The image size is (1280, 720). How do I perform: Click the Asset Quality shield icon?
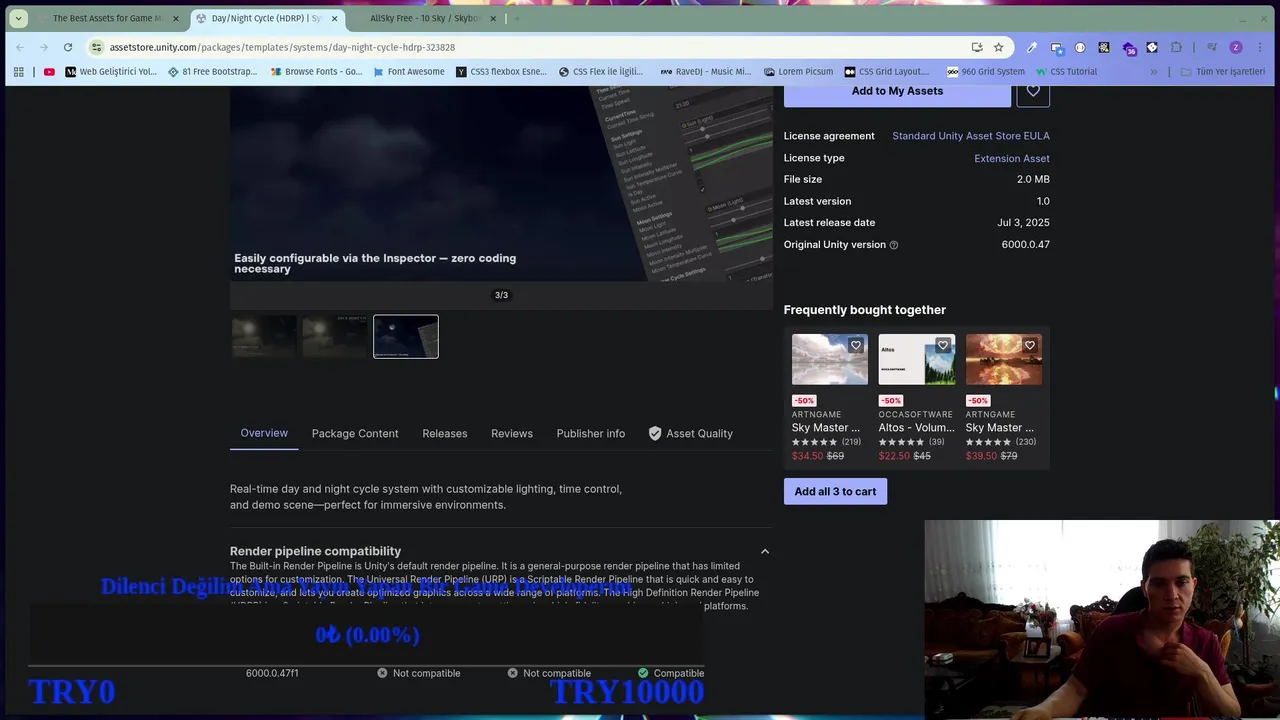pos(655,433)
